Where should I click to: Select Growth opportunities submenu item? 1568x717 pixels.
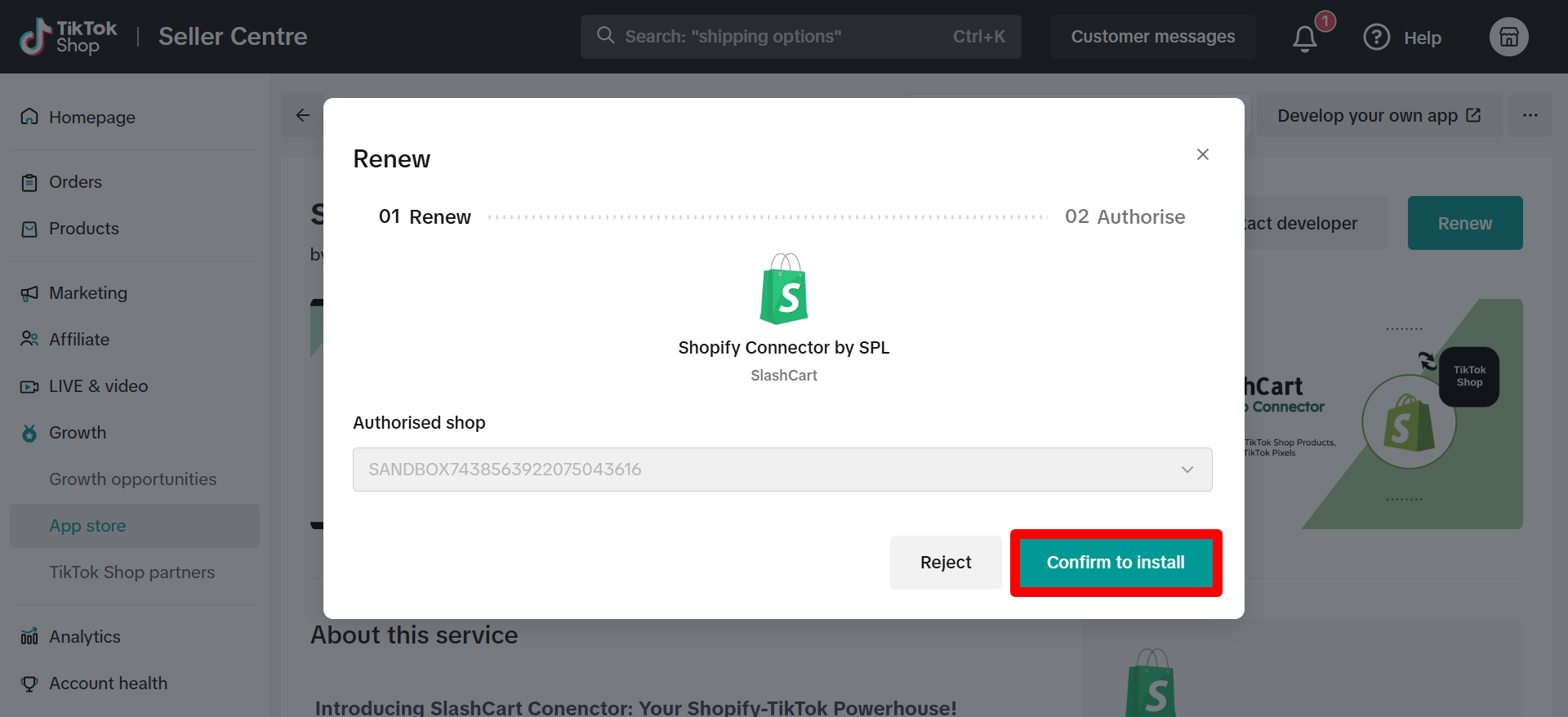coord(132,479)
